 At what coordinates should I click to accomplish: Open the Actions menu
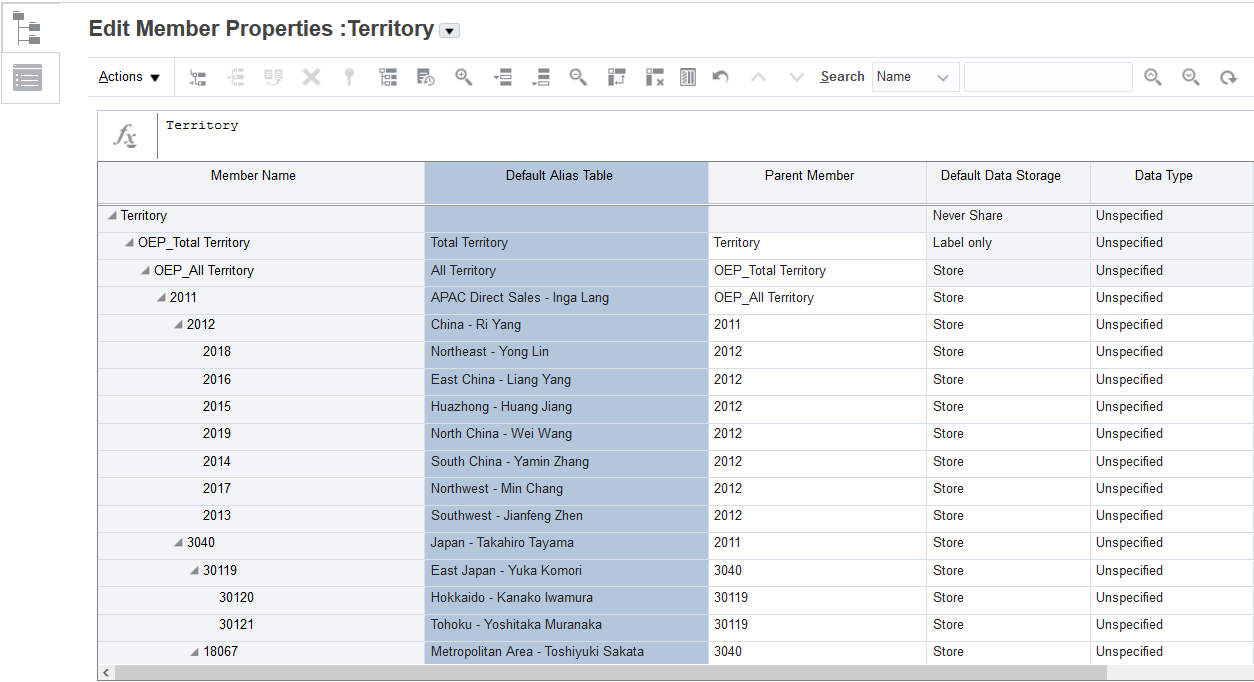(128, 76)
